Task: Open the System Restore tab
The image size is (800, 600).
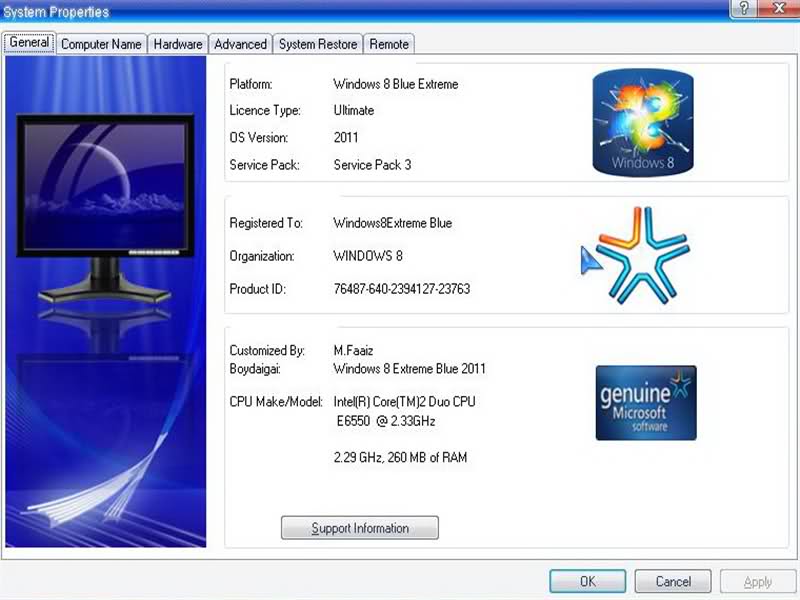Action: [318, 44]
